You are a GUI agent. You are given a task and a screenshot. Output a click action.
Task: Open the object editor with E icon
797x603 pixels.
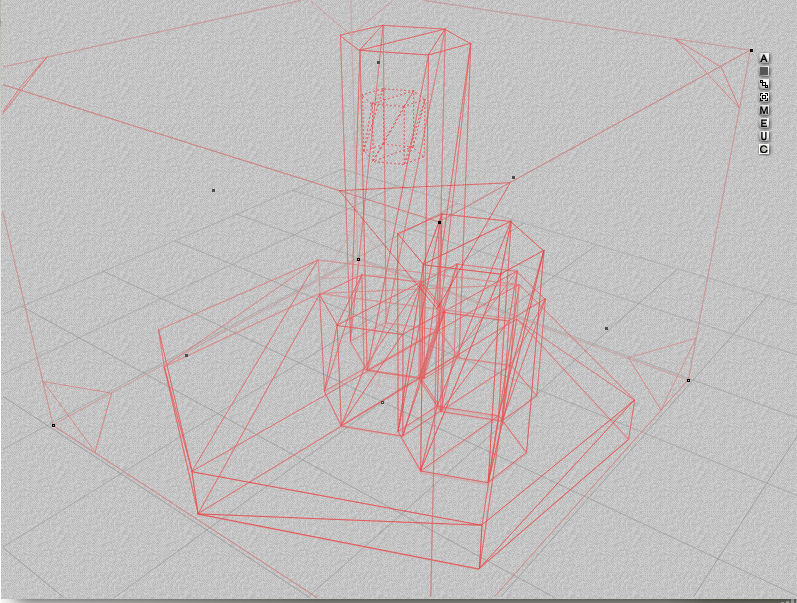coord(763,123)
